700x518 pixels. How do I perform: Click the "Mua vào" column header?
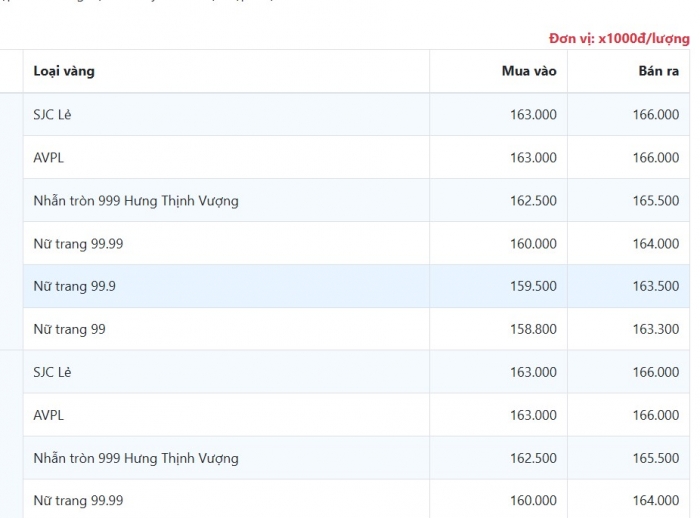pyautogui.click(x=529, y=71)
